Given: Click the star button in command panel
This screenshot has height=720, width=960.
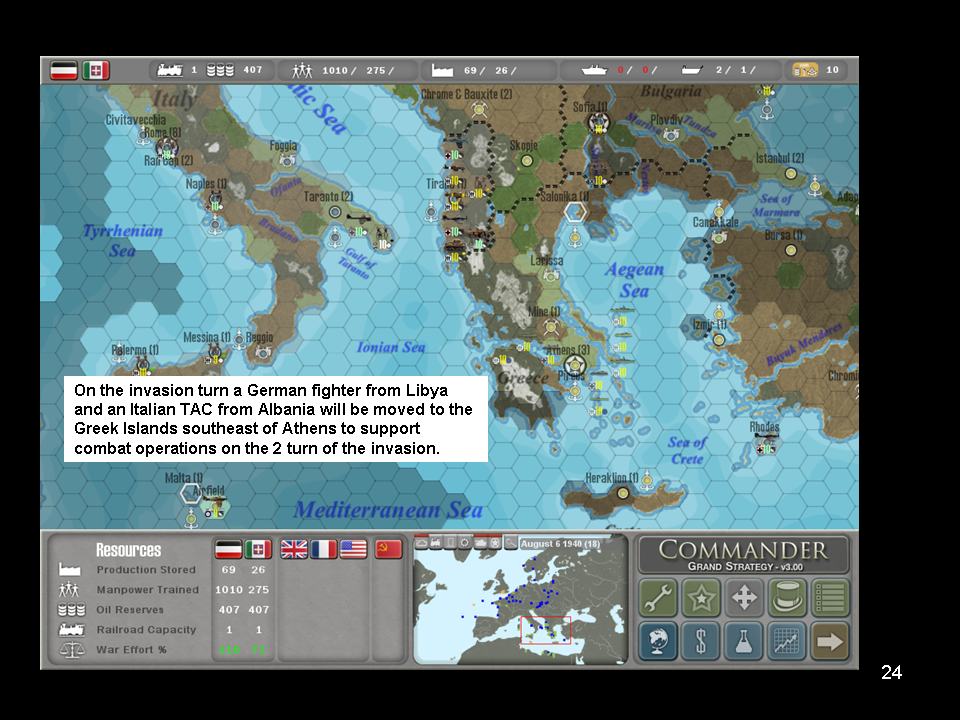Looking at the screenshot, I should coord(700,598).
